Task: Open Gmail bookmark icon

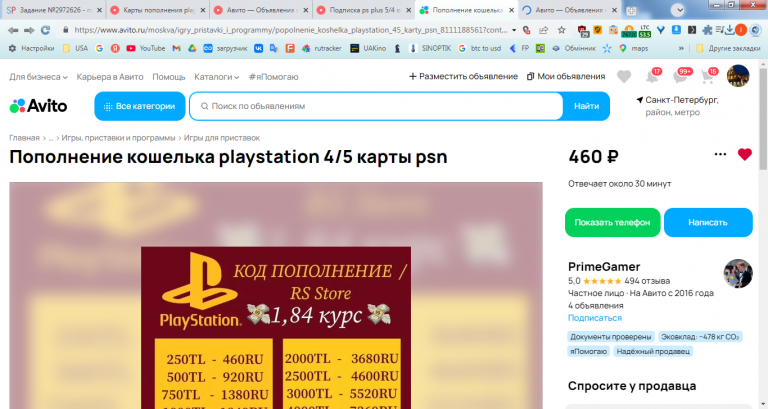Action: [x=176, y=48]
